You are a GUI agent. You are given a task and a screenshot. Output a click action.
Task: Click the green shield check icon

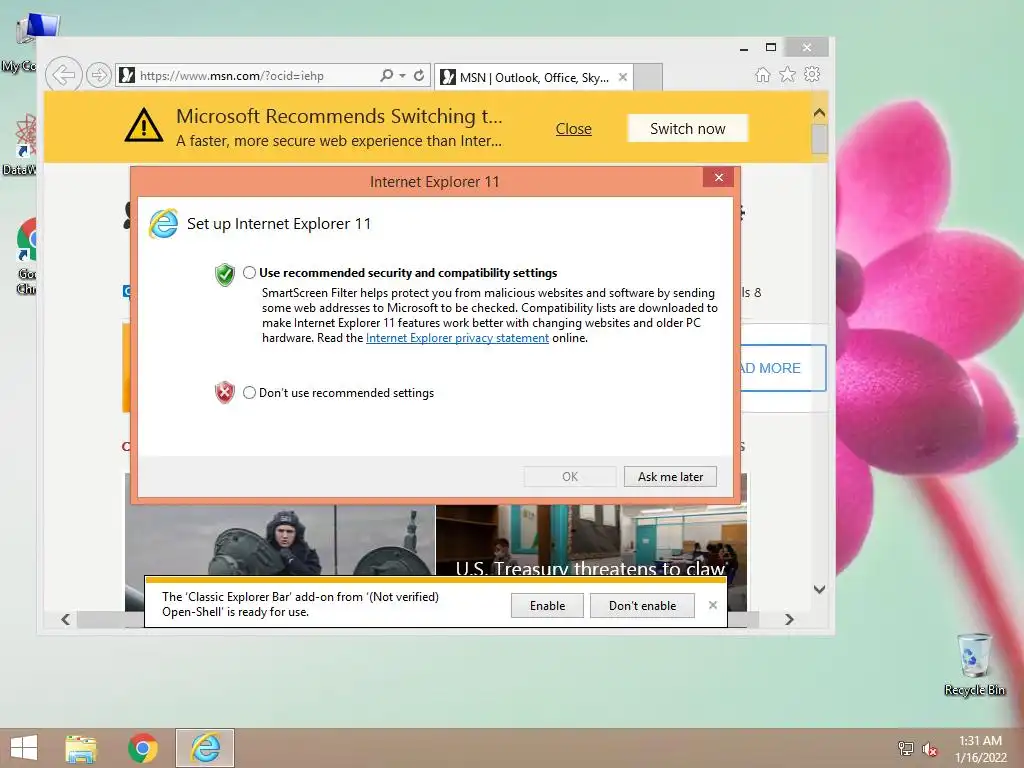[225, 274]
